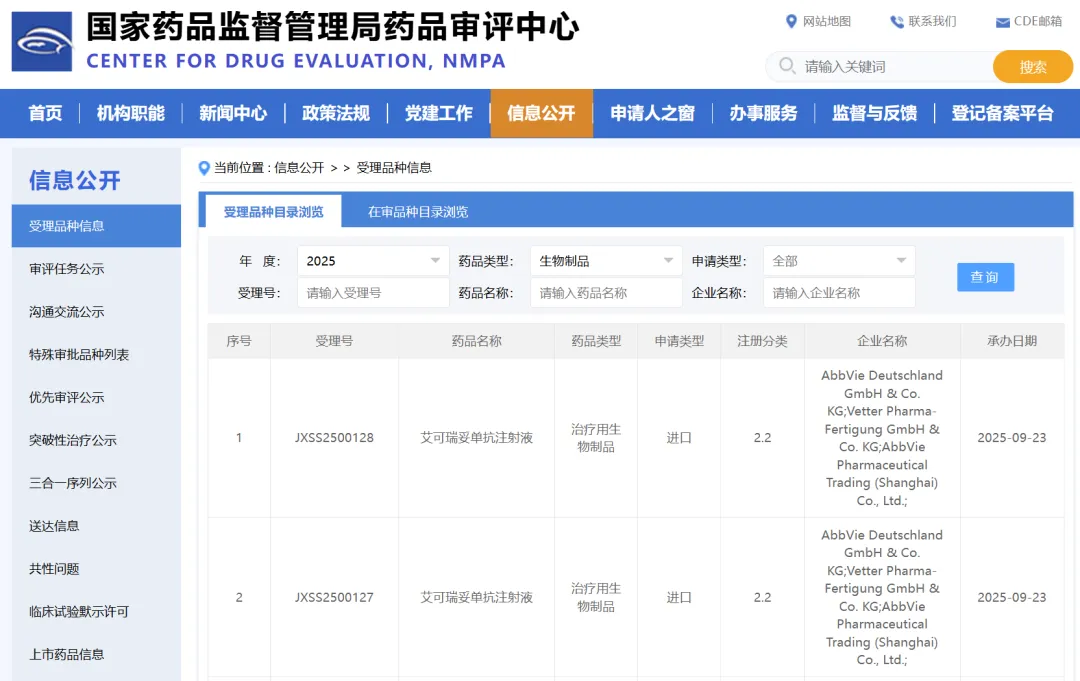Click acceptance number JXSS2500128

tap(334, 438)
